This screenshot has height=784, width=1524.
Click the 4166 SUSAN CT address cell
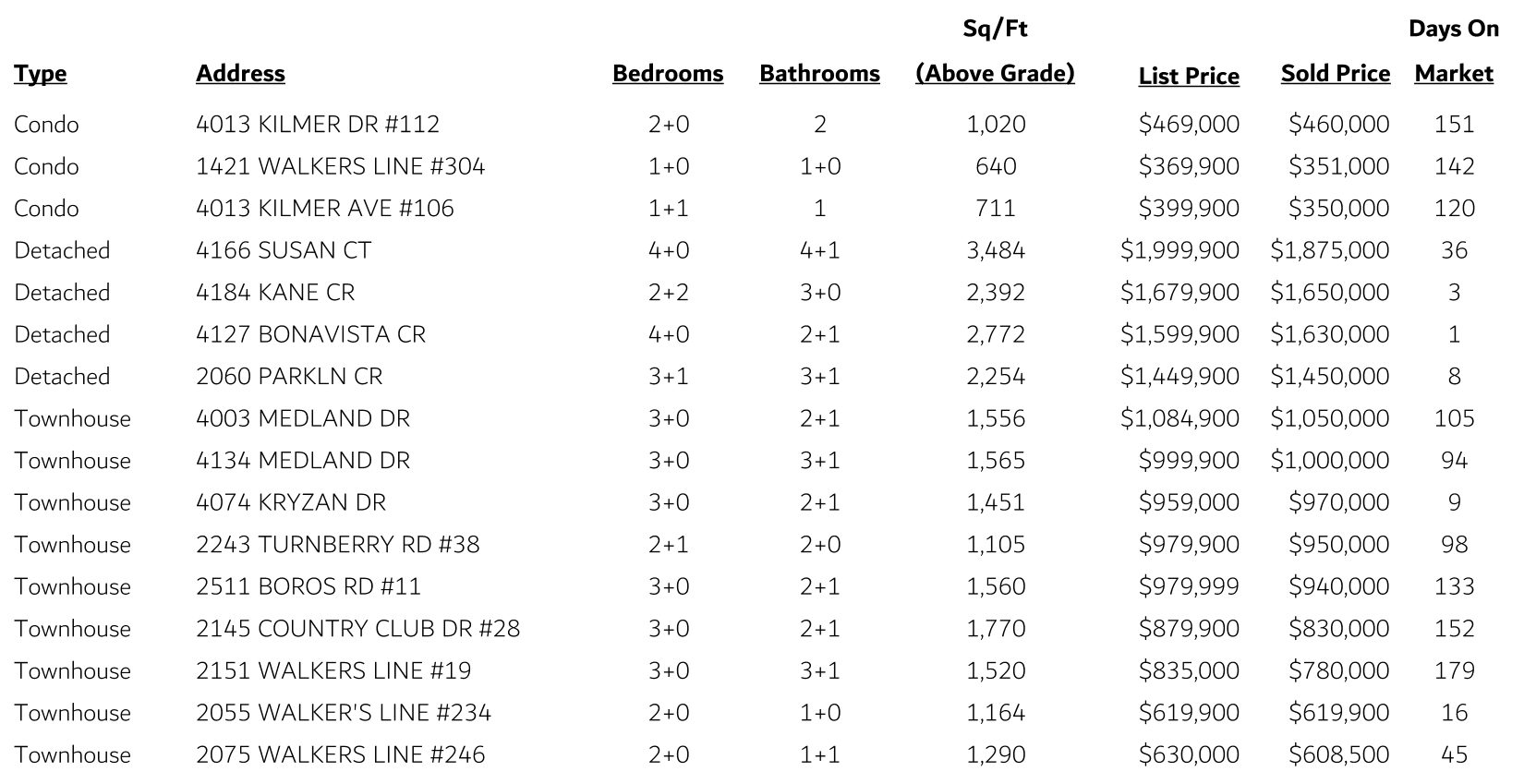284,250
